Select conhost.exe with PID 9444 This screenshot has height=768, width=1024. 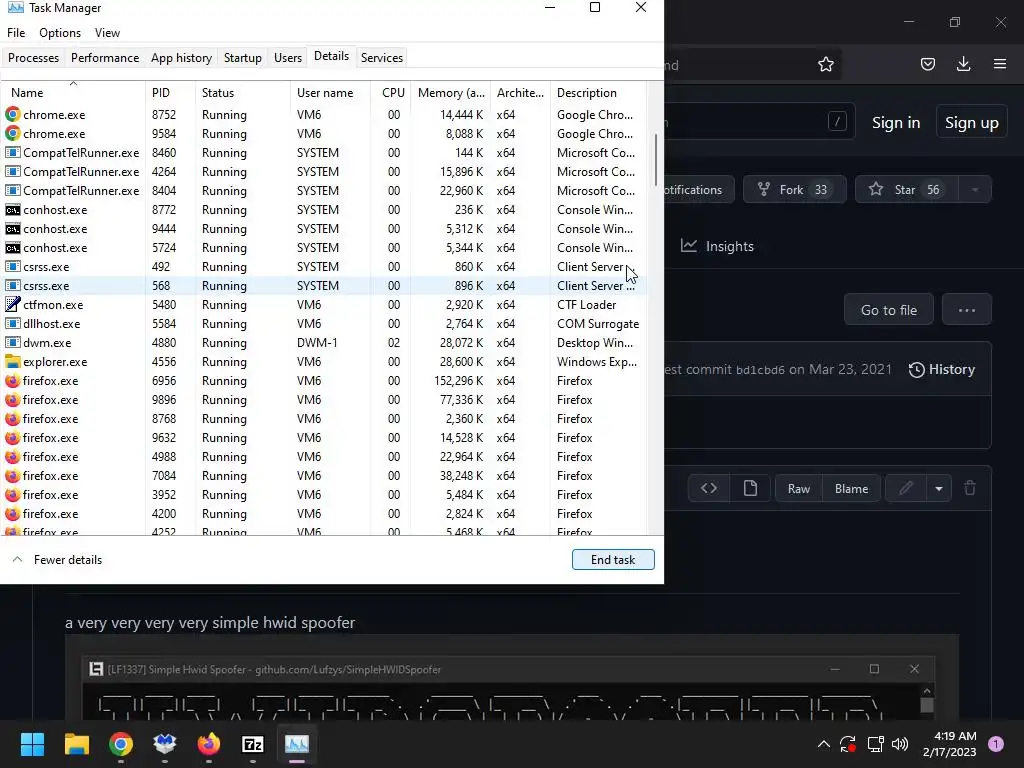[324, 229]
